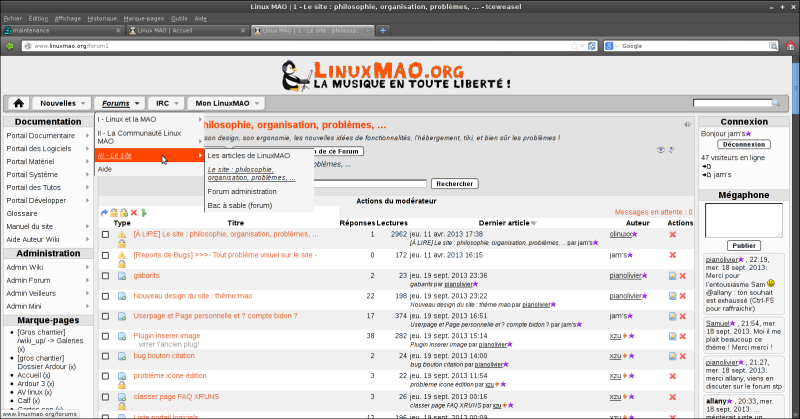800x419 pixels.
Task: Sort by 'Dernier article' column arrow
Action: 534,223
